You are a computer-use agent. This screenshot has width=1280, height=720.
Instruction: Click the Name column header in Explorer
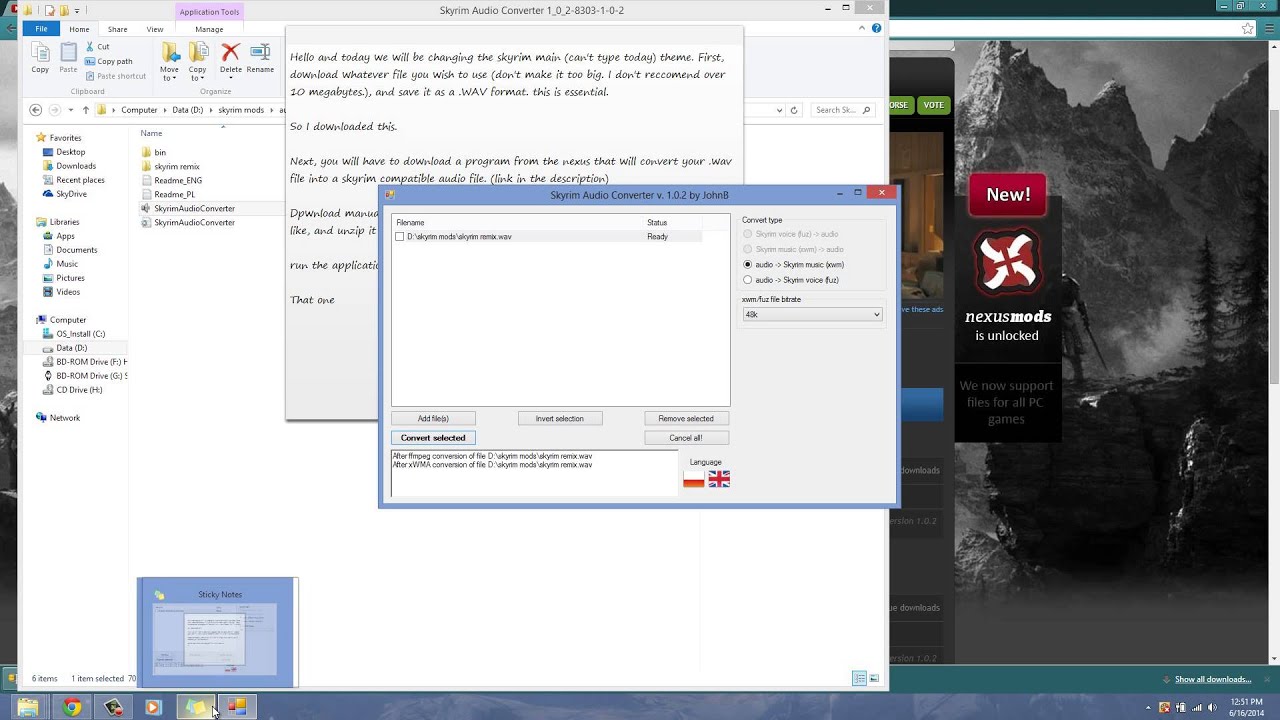(x=151, y=133)
